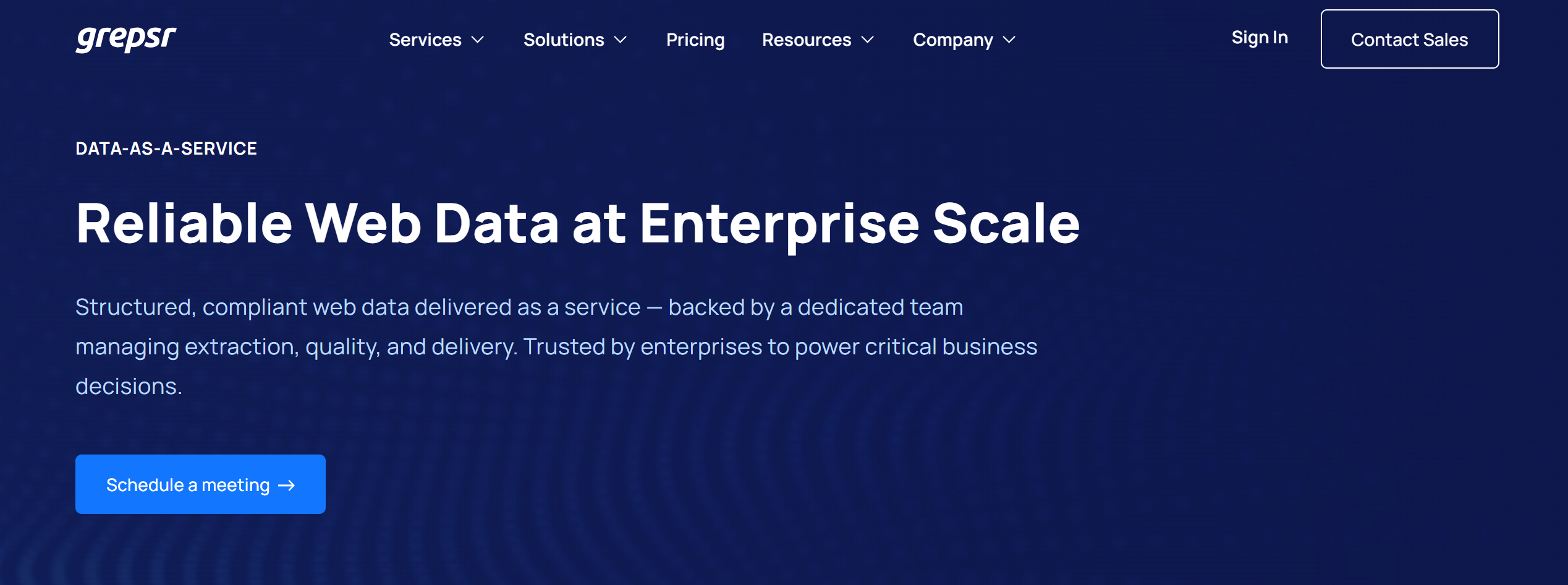This screenshot has height=585, width=1568.
Task: Open the Resources menu label
Action: click(x=807, y=40)
